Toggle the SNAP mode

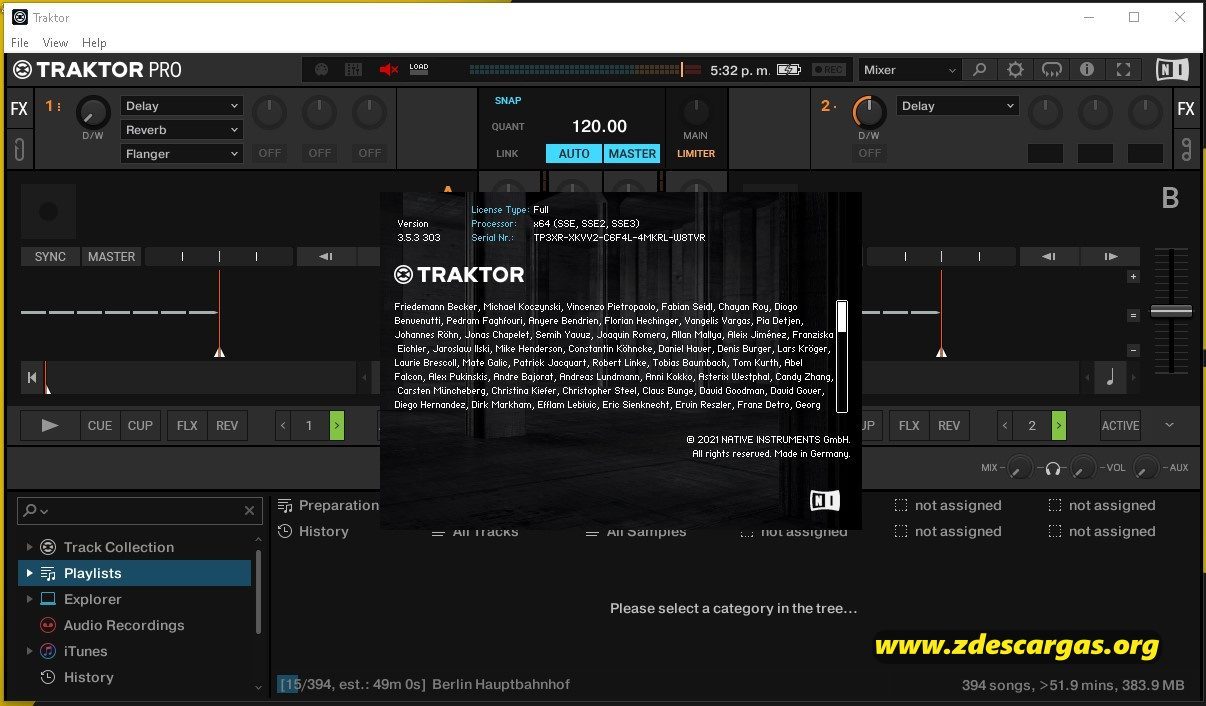[x=508, y=101]
